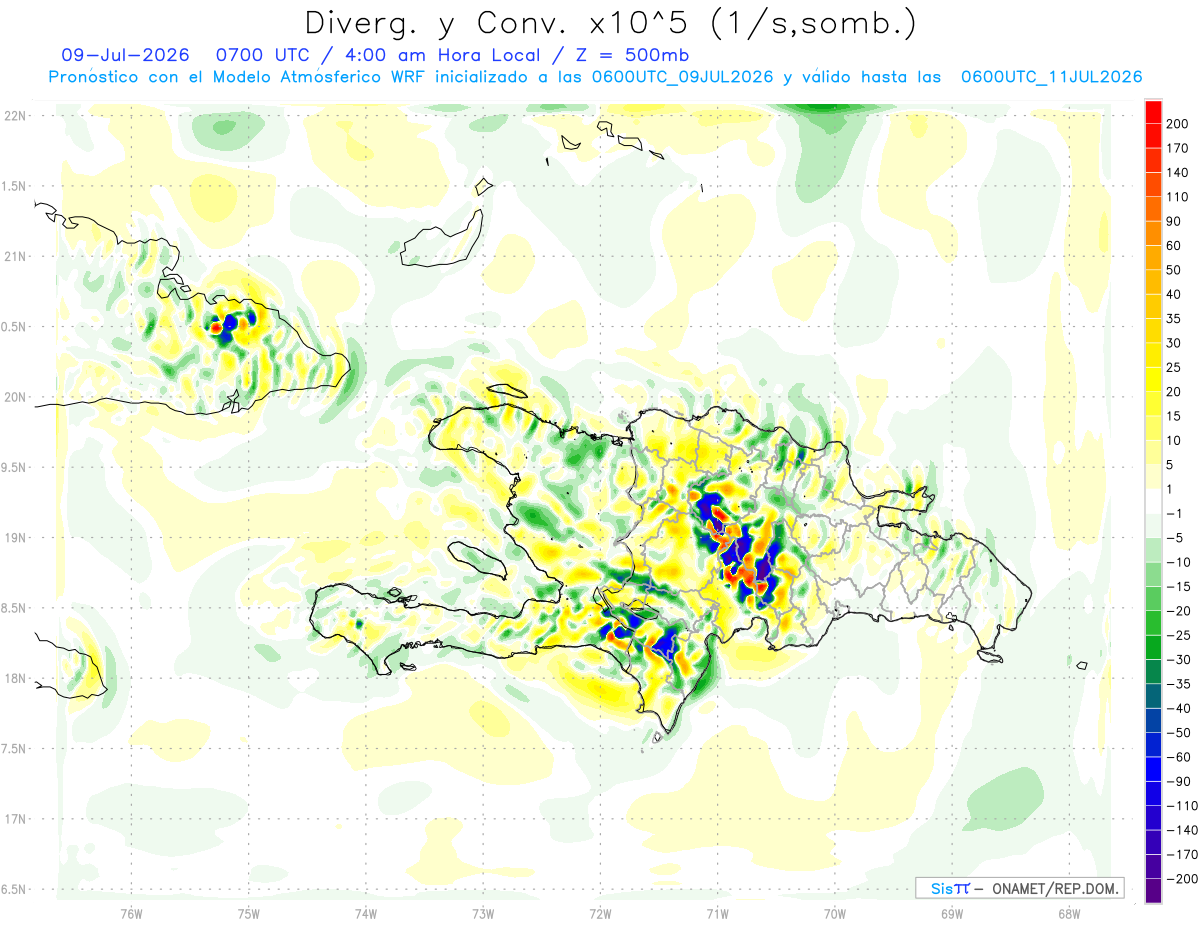Click the '8.5N' latitude label
This screenshot has width=1200, height=927.
tap(14, 608)
